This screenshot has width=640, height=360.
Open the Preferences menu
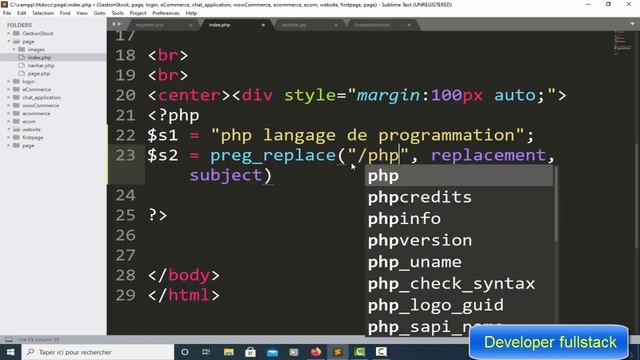[x=166, y=13]
